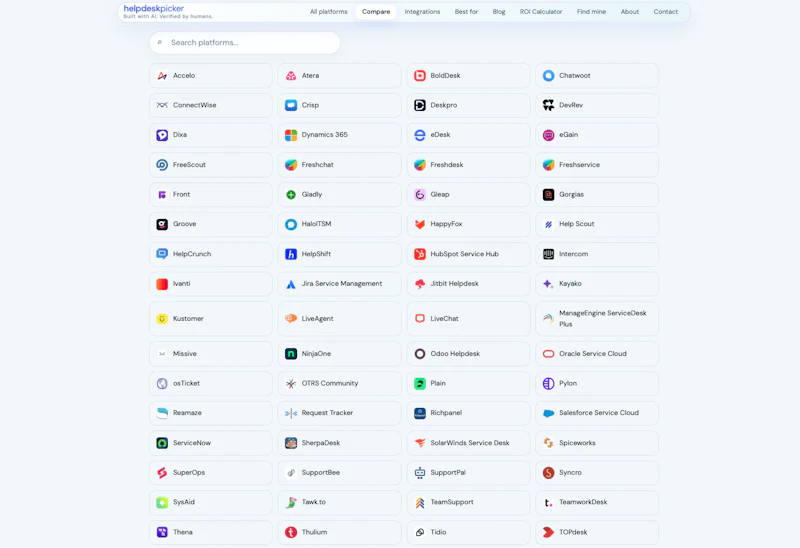This screenshot has height=548, width=800.
Task: Click the FreeScout logo icon
Action: (162, 165)
